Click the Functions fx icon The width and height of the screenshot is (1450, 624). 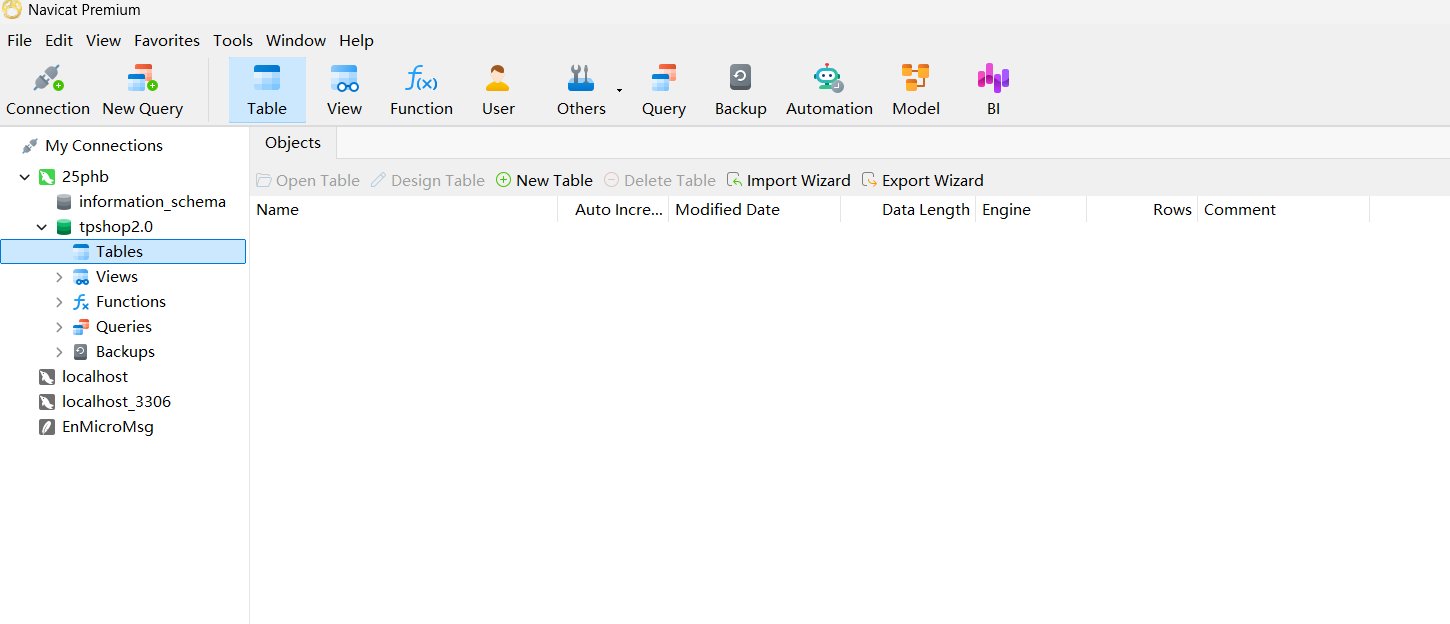(x=81, y=302)
